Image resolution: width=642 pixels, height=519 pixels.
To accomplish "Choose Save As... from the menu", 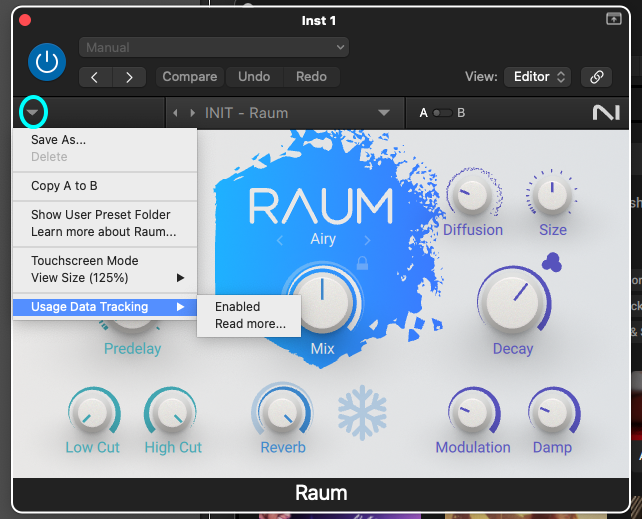I will click(x=105, y=140).
